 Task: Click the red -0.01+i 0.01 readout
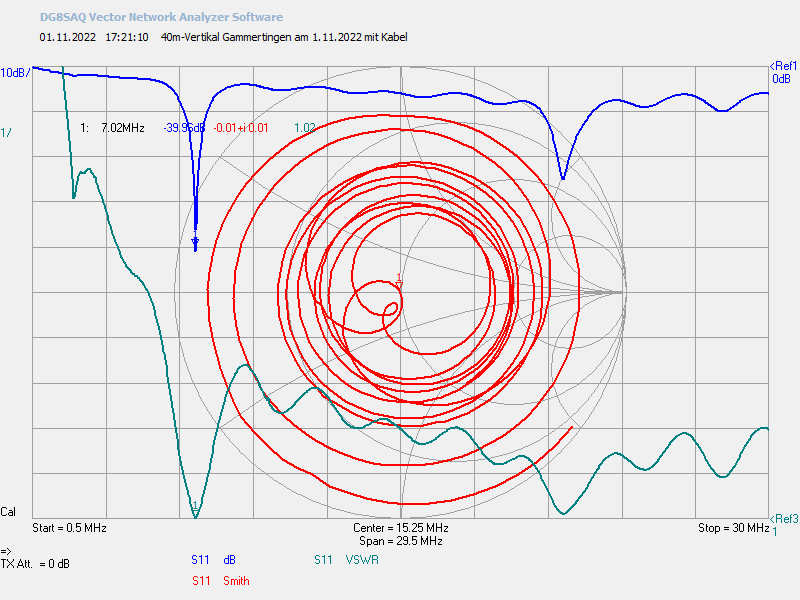[241, 128]
